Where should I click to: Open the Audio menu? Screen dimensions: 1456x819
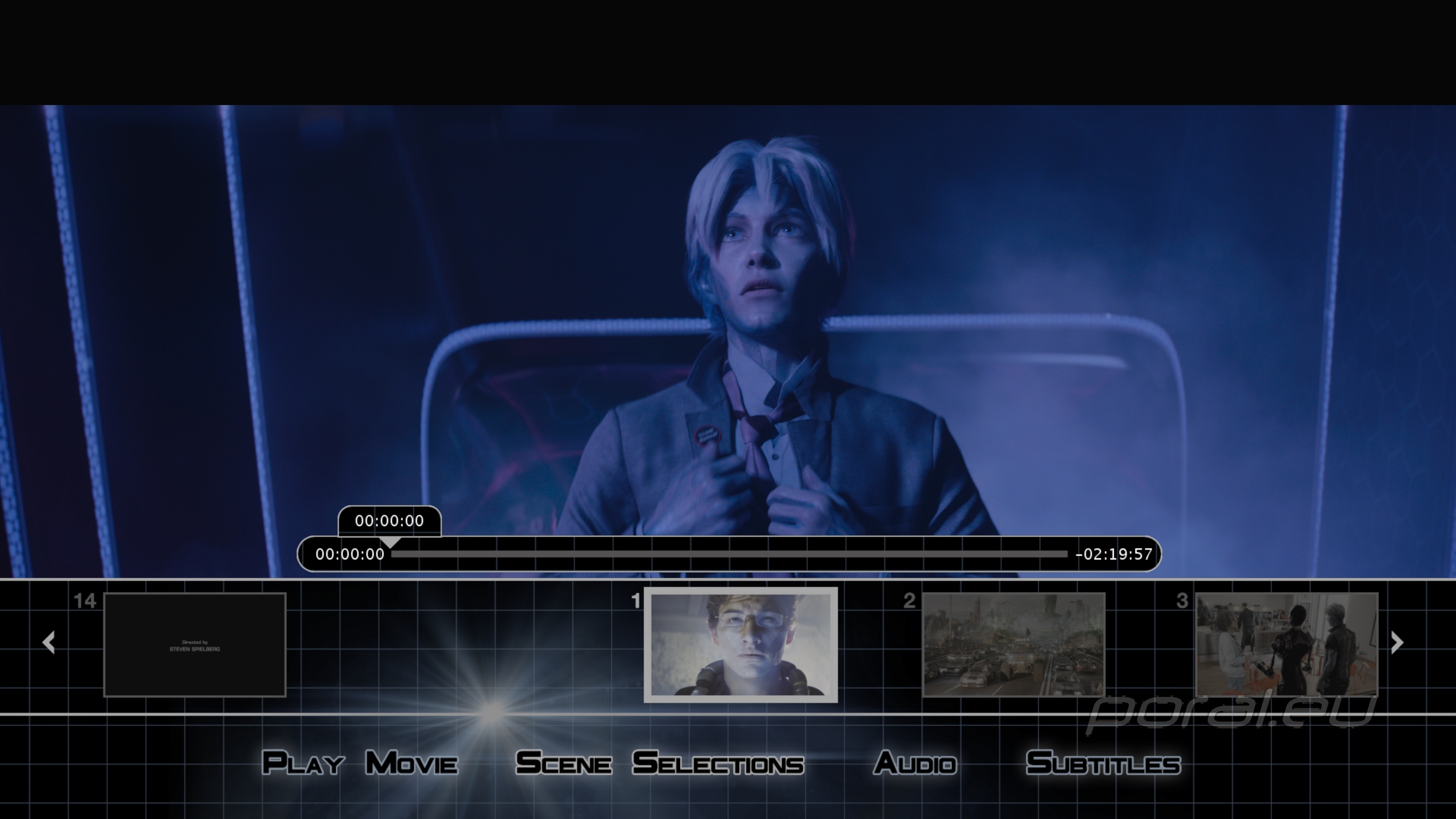point(915,763)
